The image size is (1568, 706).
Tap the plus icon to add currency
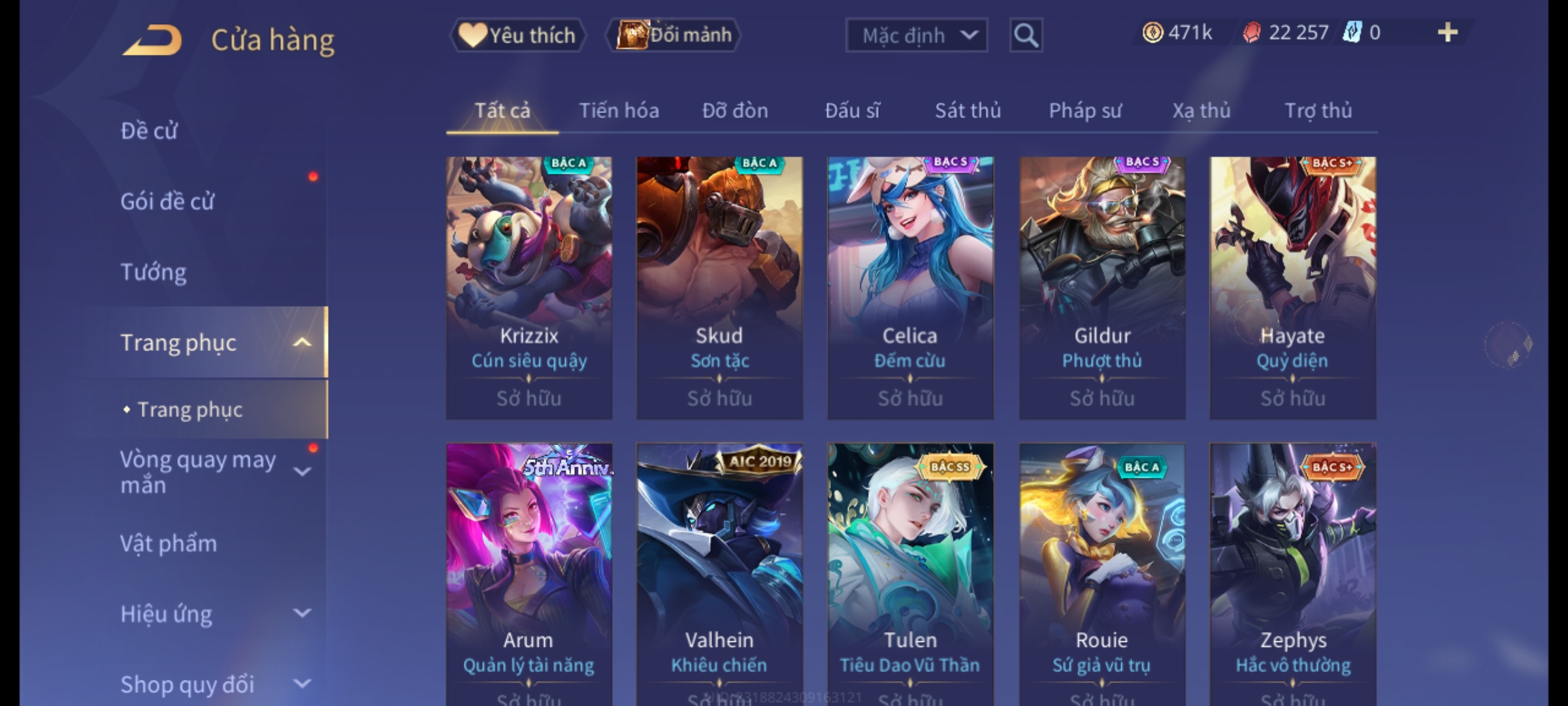(x=1448, y=32)
